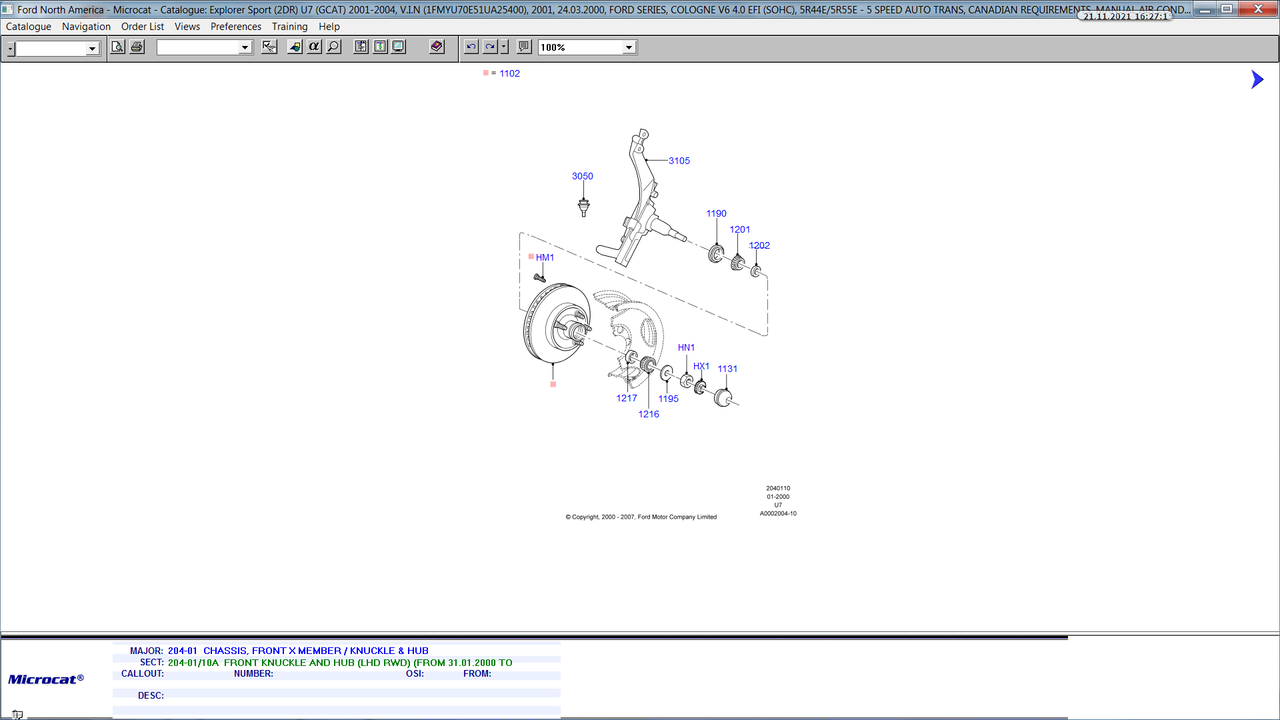Expand the first toolbar combo box
The height and width of the screenshot is (720, 1280).
[x=92, y=48]
